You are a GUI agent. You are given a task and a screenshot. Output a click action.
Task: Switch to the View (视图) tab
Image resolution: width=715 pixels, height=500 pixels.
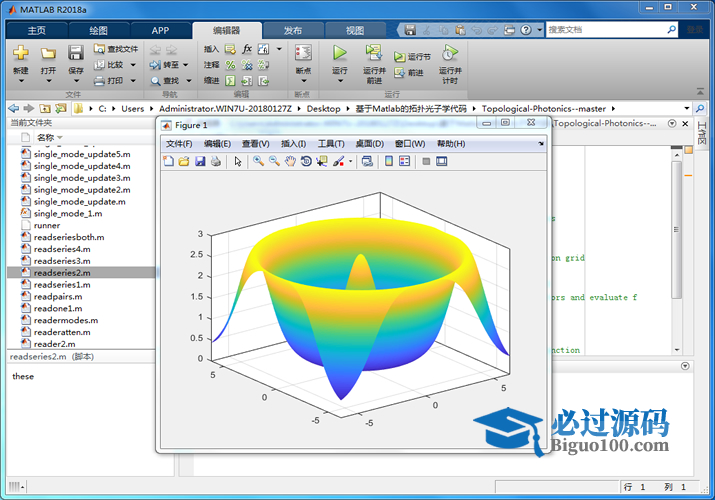pos(355,31)
